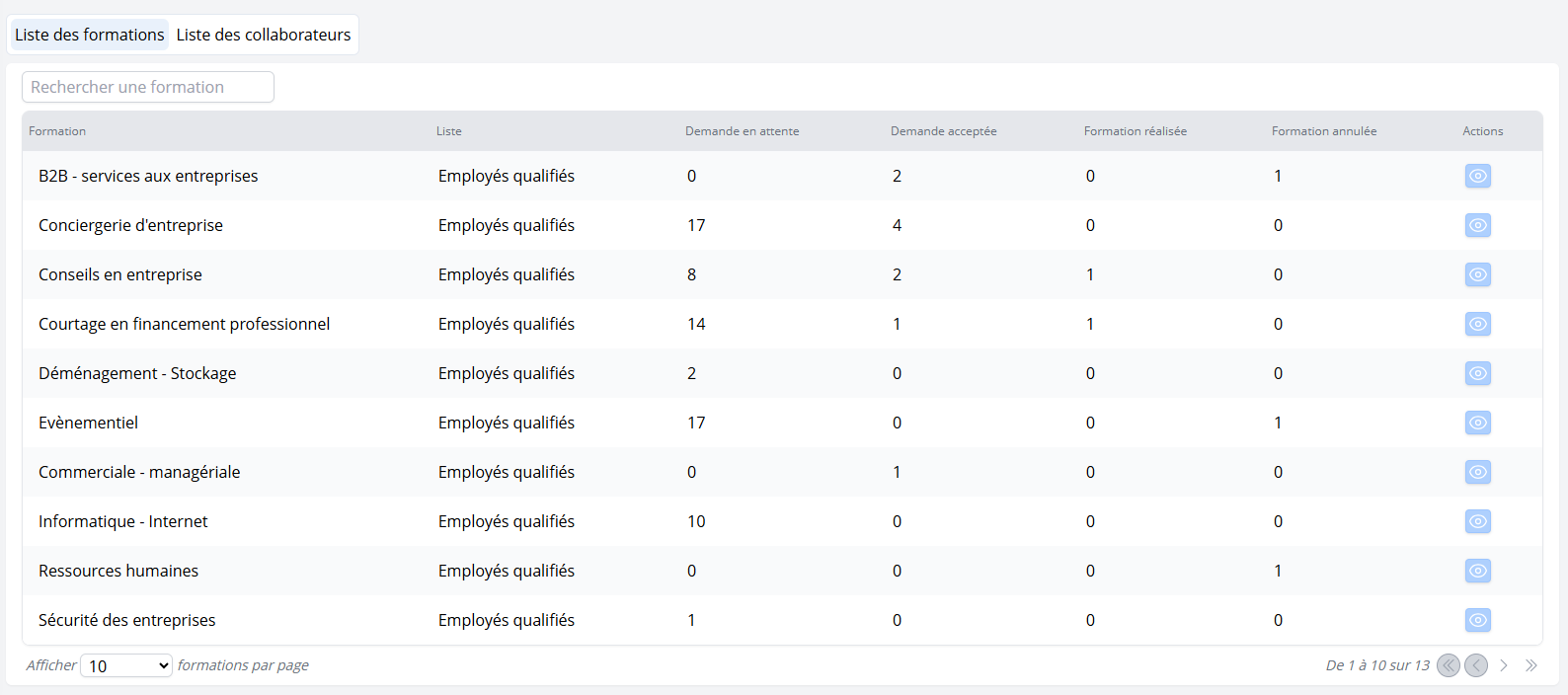The width and height of the screenshot is (1568, 695).
Task: Click eye icon for Courtage en financement professionnel
Action: [x=1477, y=324]
